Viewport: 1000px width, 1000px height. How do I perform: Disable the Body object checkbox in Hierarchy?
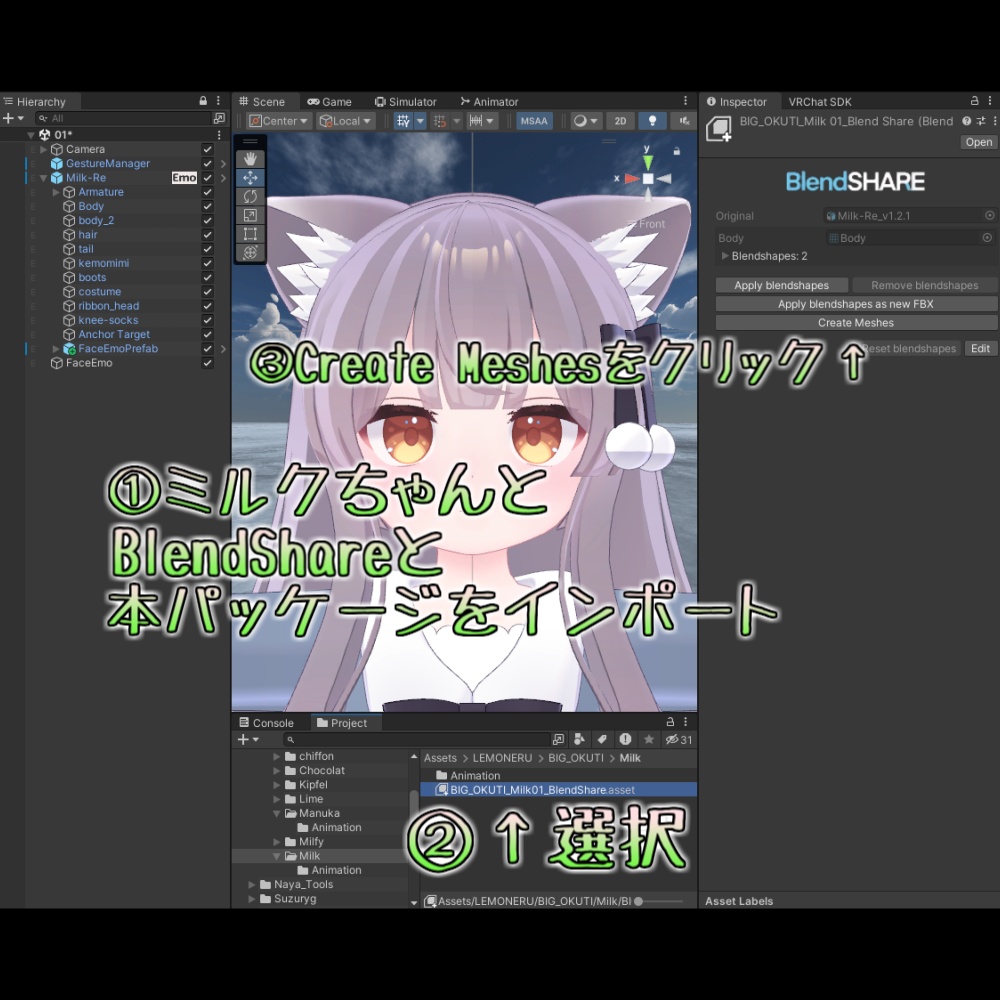click(x=206, y=205)
